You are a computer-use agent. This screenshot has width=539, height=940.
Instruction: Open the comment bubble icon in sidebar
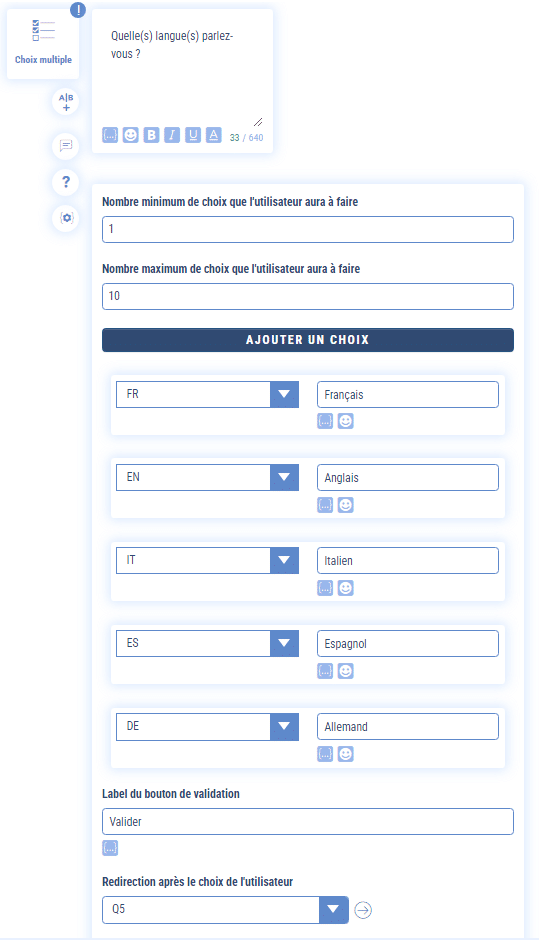click(66, 146)
